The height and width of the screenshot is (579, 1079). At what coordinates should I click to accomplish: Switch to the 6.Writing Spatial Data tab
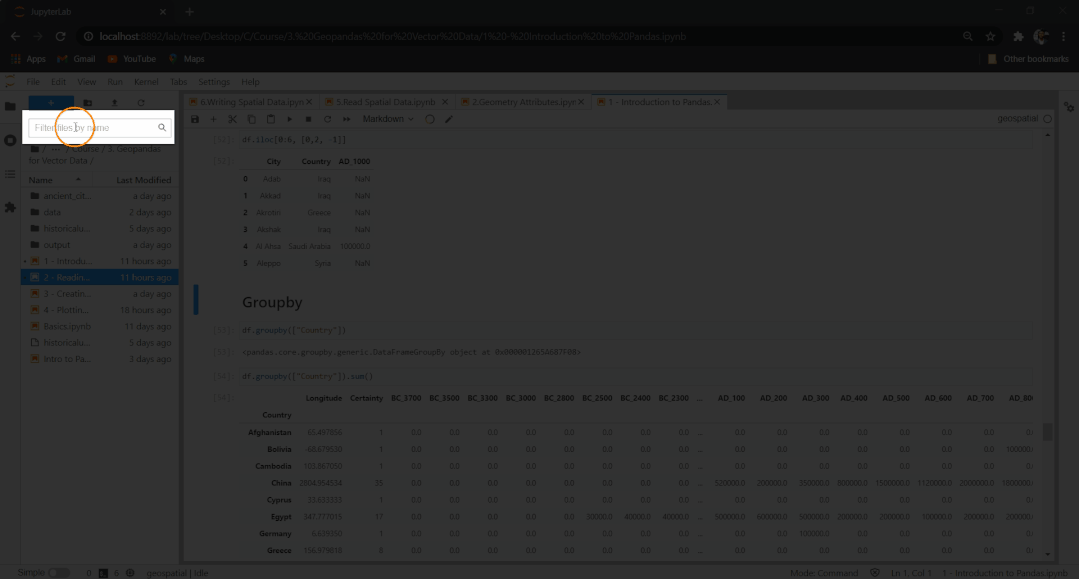pos(252,102)
